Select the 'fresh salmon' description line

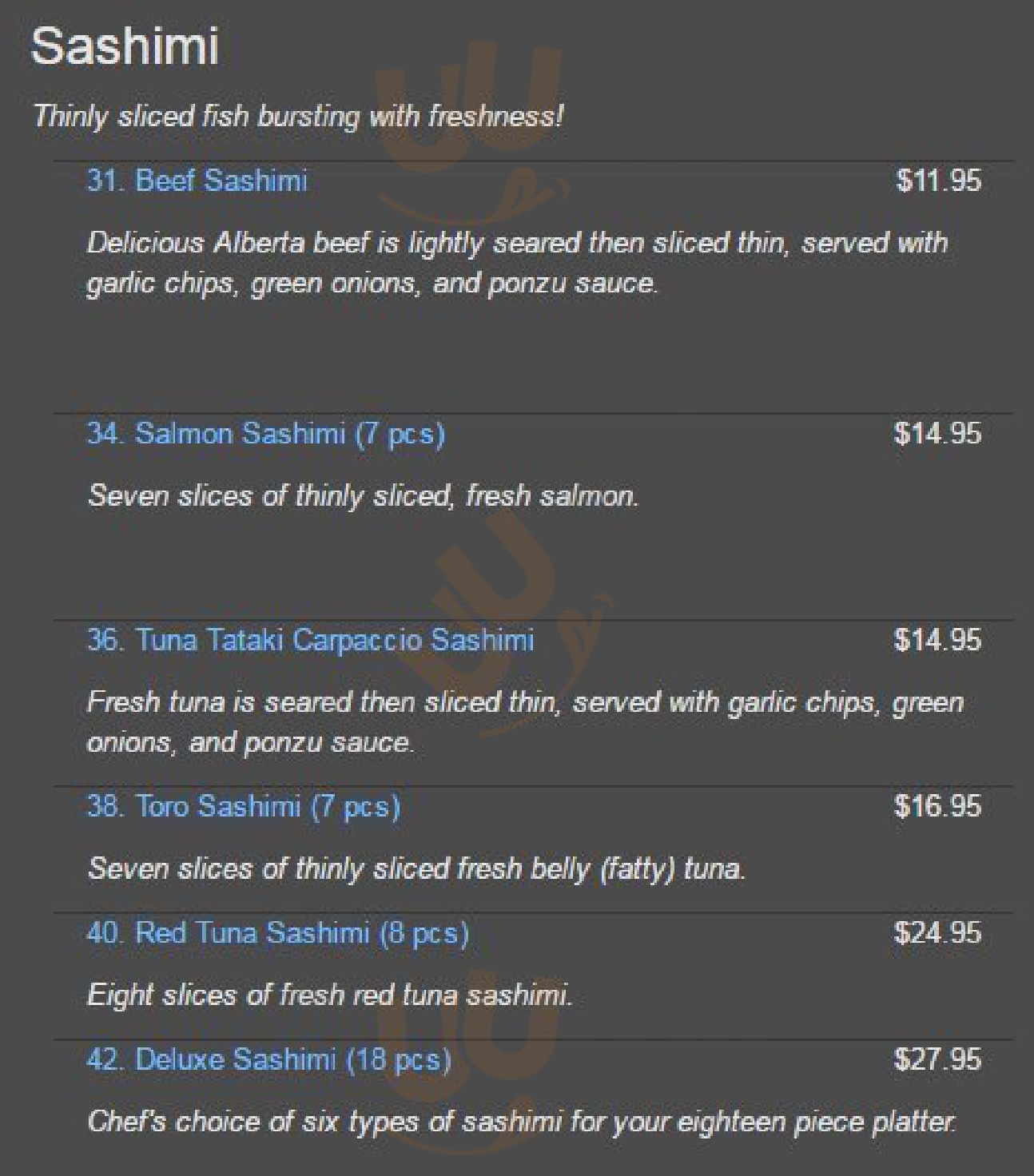pos(364,496)
